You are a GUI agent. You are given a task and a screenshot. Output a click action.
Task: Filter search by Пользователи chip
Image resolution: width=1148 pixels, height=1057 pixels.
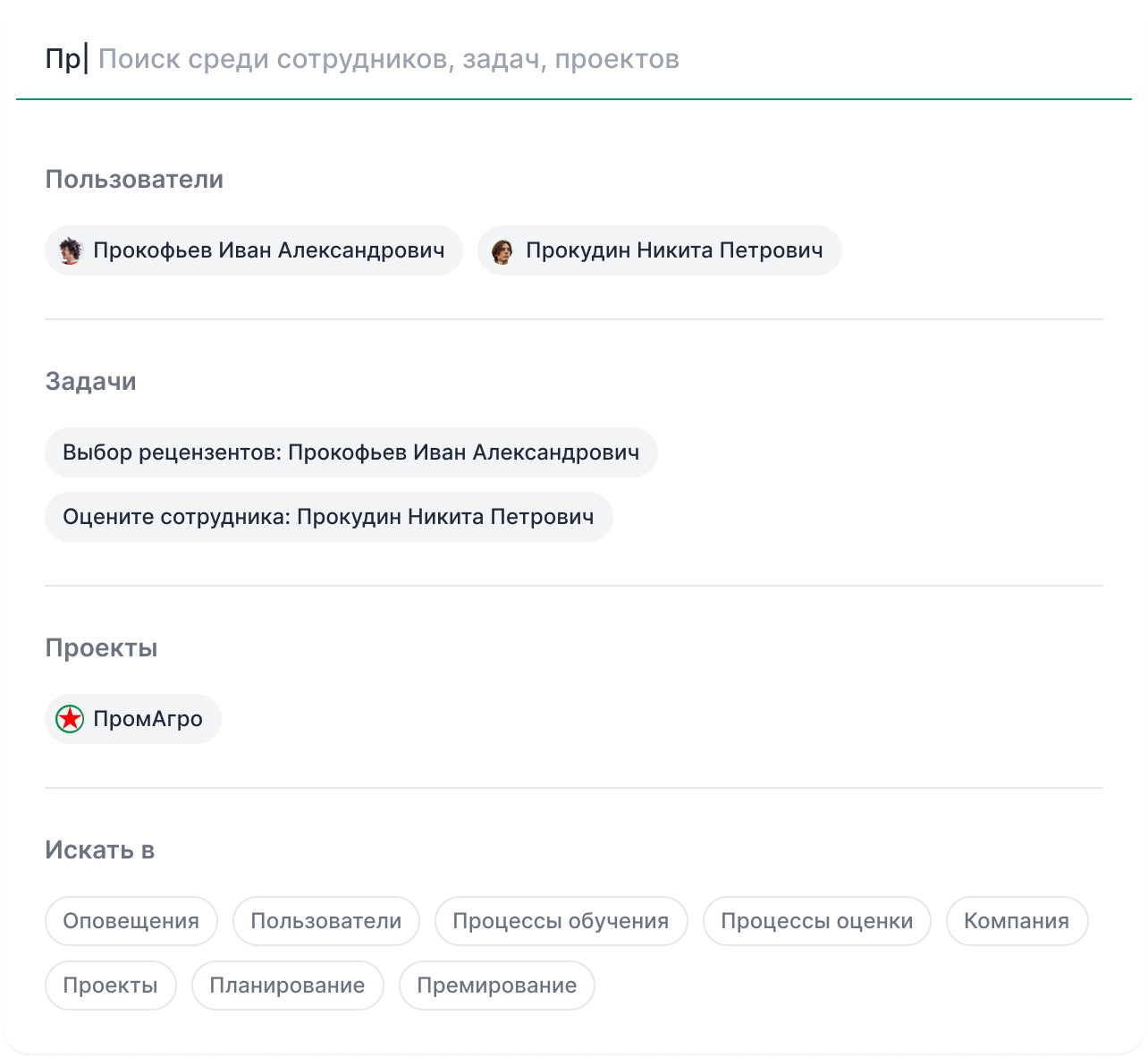[x=325, y=921]
